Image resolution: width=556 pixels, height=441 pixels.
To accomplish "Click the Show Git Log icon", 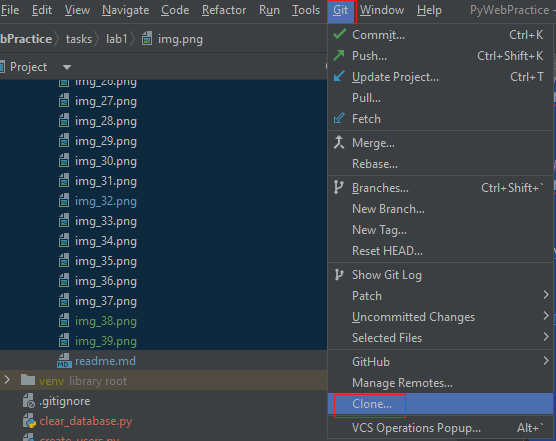I will [x=339, y=274].
